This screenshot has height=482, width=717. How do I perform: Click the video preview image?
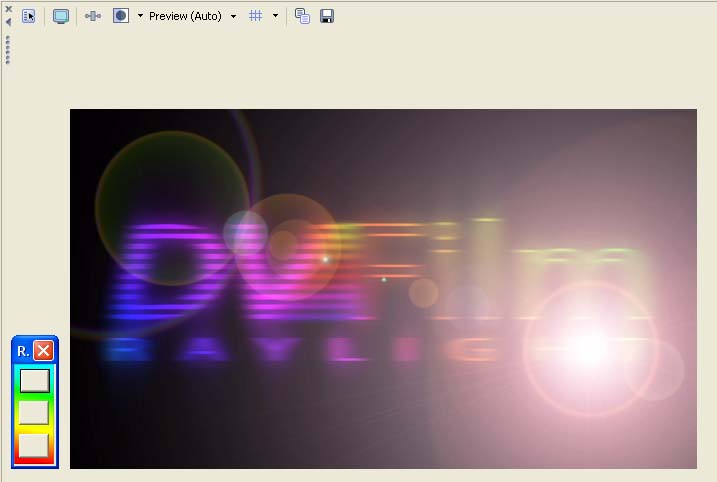tap(383, 289)
